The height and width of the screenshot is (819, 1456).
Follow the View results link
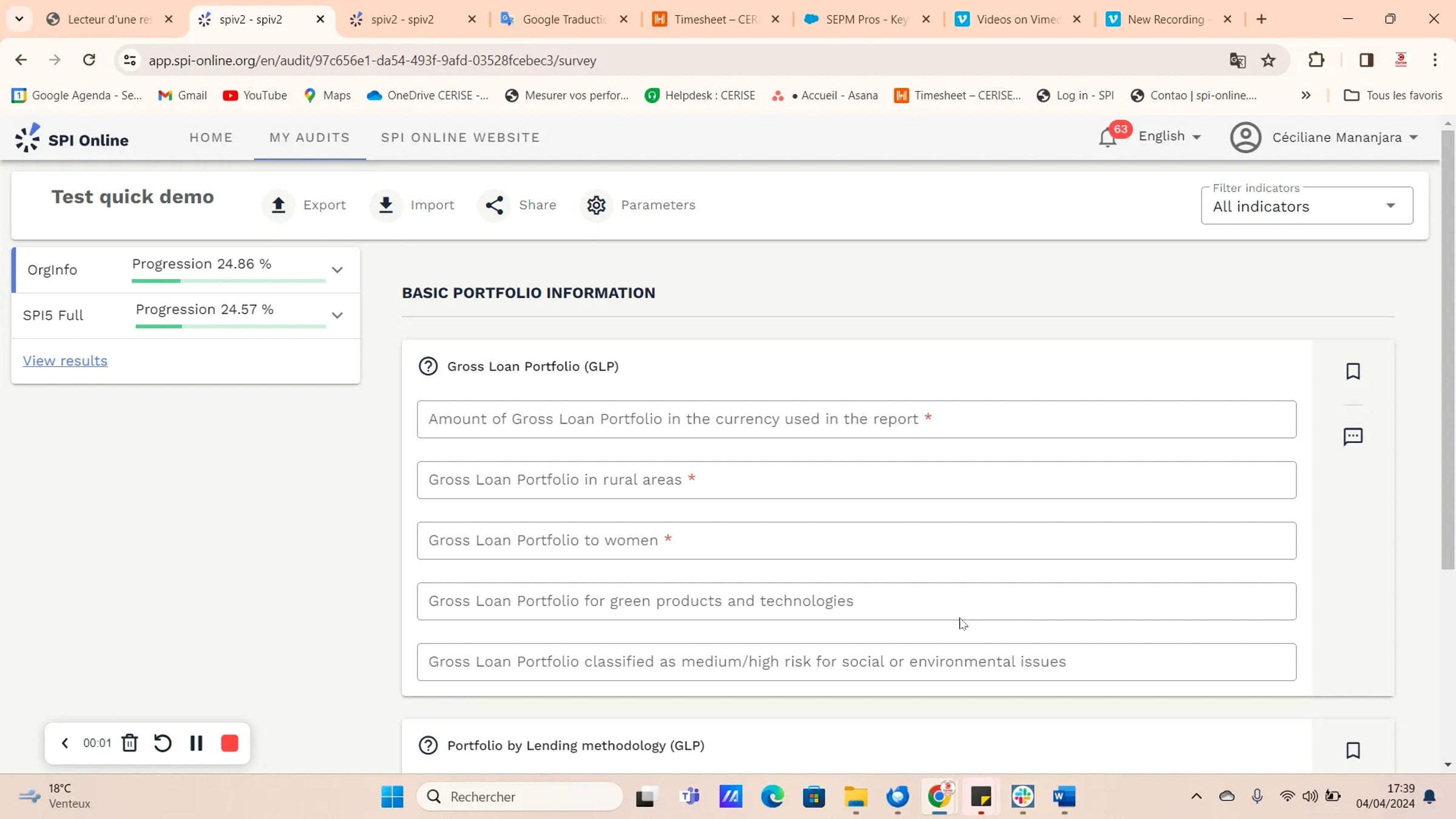(x=65, y=361)
